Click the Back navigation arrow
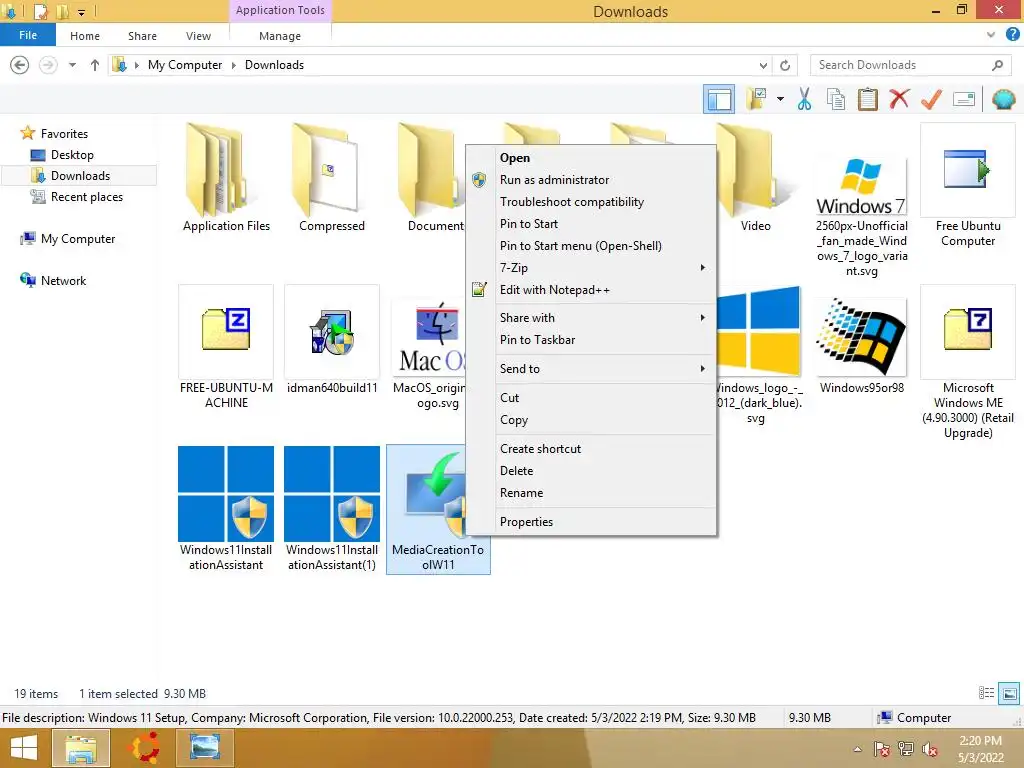This screenshot has height=768, width=1024. pyautogui.click(x=20, y=65)
